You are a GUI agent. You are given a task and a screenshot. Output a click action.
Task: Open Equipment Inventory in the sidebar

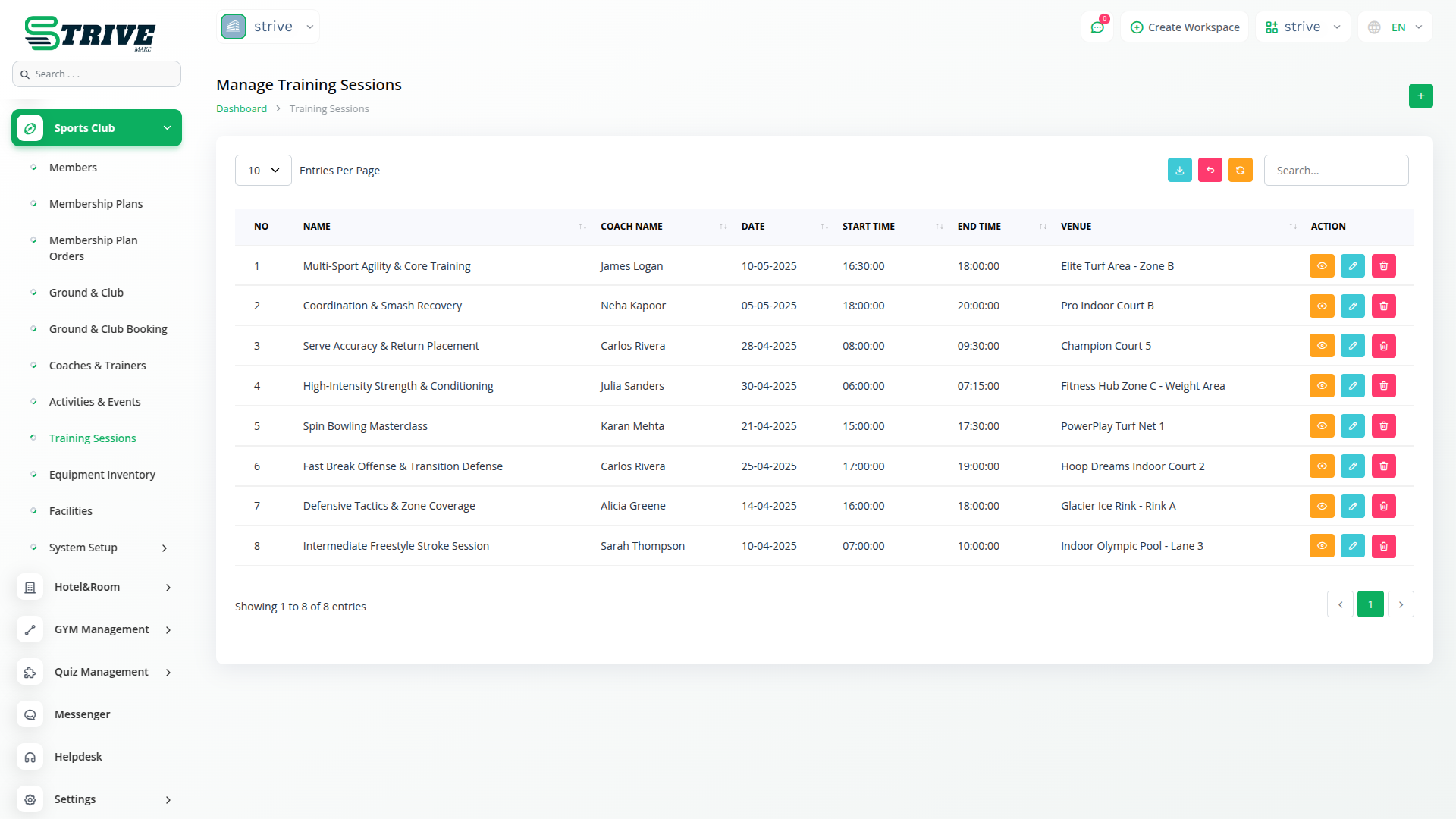pyautogui.click(x=102, y=475)
